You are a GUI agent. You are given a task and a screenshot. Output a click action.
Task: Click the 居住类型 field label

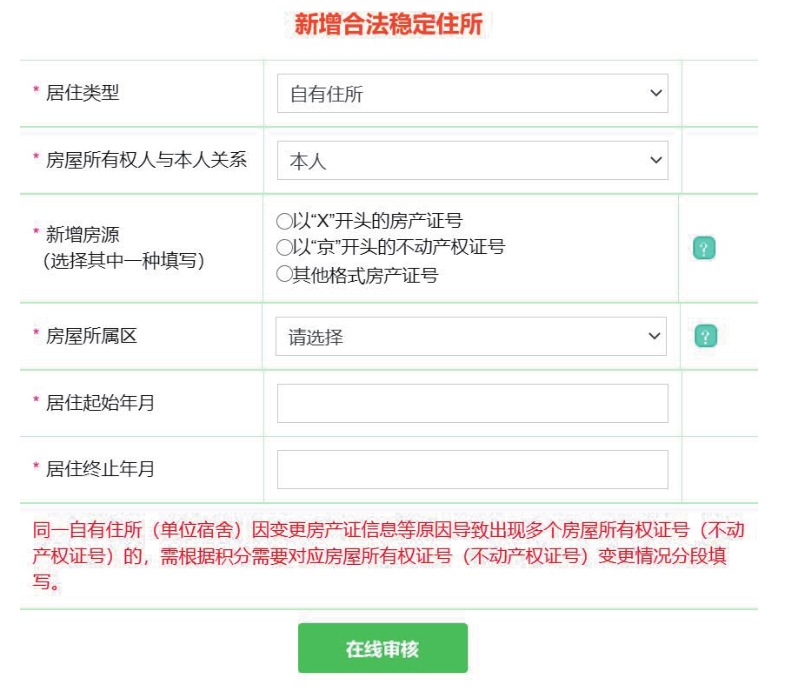(x=83, y=93)
